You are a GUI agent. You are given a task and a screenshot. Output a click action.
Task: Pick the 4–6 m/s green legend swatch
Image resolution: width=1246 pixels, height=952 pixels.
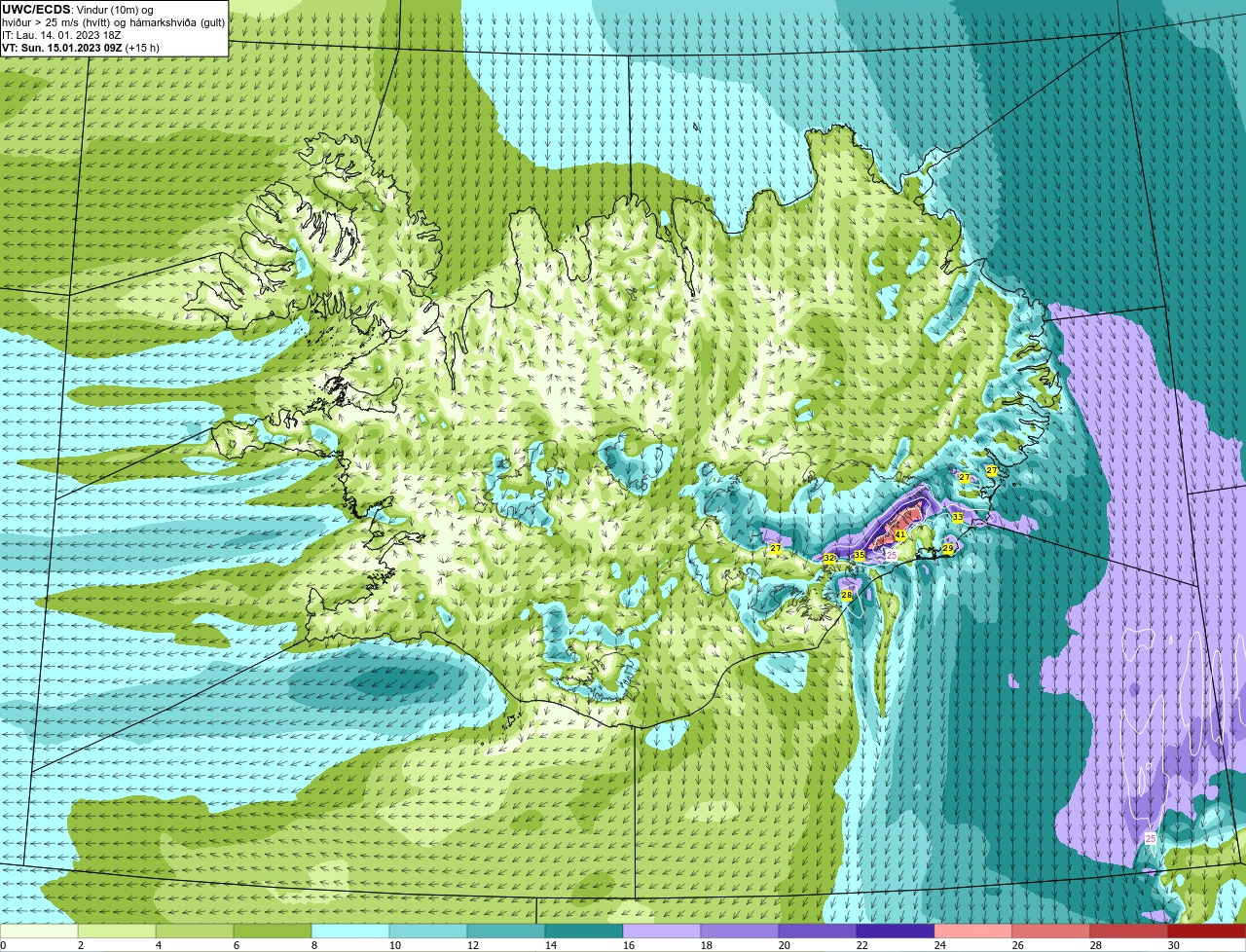click(195, 932)
